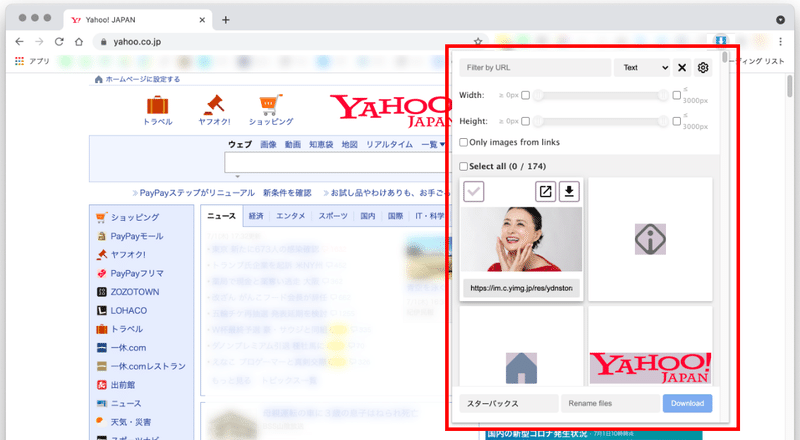The height and width of the screenshot is (440, 800).
Task: Switch to the エンタメ tab
Action: (290, 216)
